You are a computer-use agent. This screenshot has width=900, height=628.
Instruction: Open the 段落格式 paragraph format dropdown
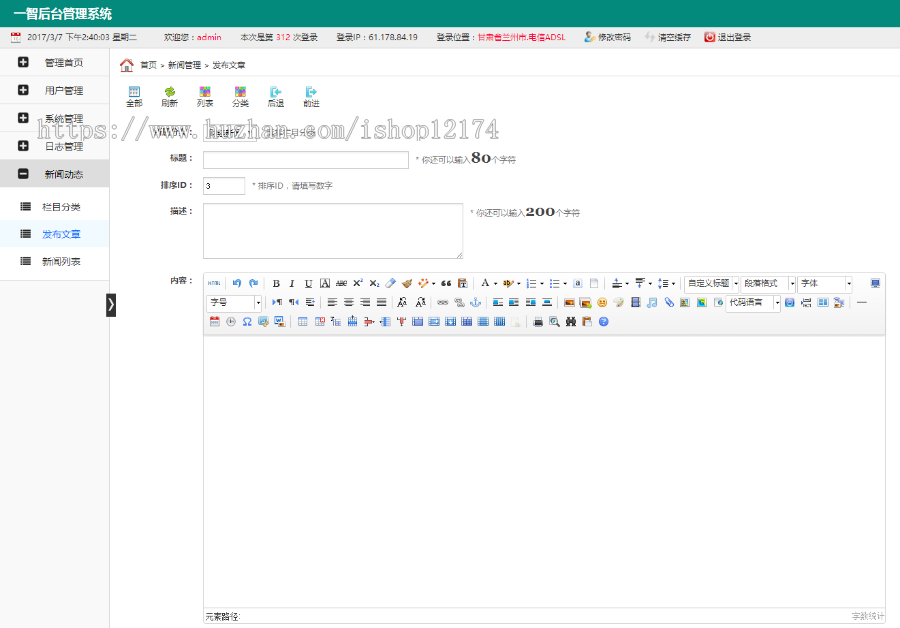(768, 284)
